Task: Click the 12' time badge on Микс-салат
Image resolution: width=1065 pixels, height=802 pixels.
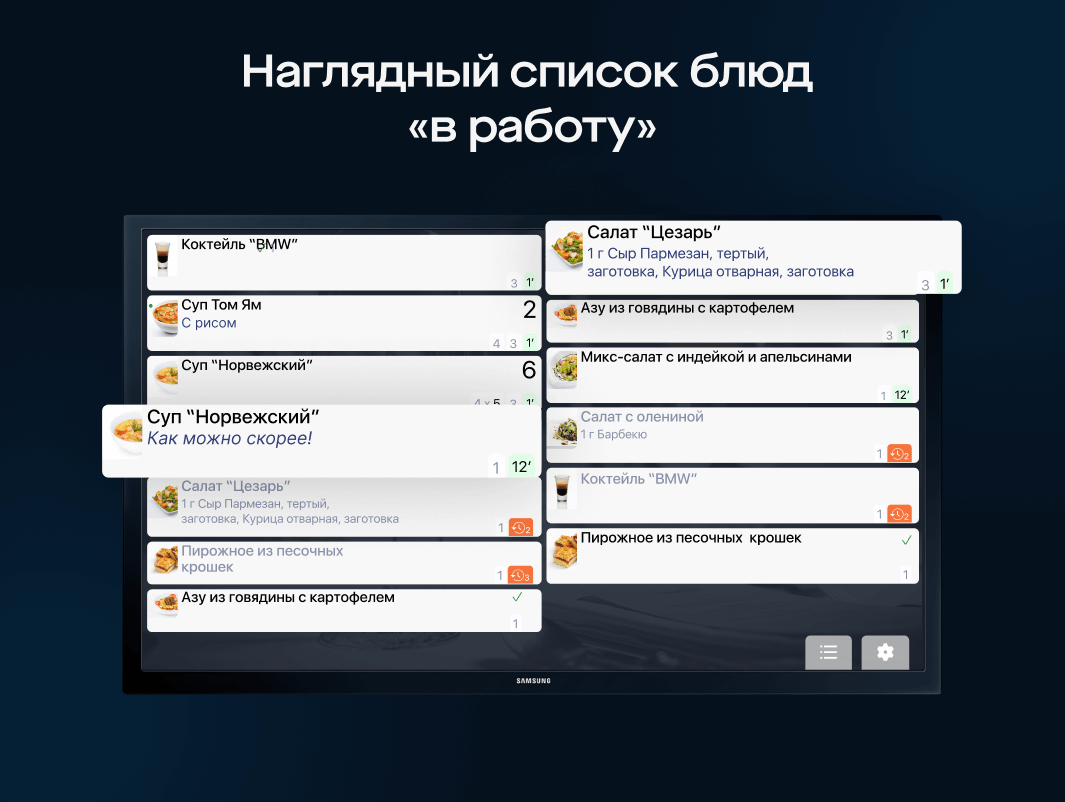Action: (x=901, y=395)
